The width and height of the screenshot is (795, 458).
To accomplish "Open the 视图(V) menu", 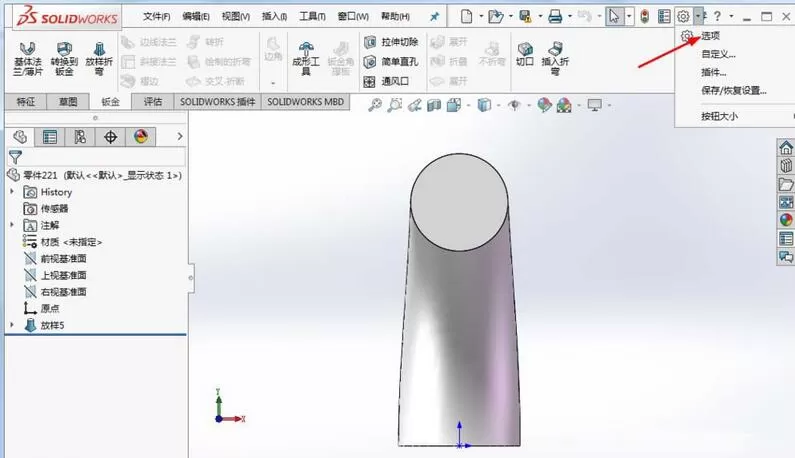I will [236, 17].
